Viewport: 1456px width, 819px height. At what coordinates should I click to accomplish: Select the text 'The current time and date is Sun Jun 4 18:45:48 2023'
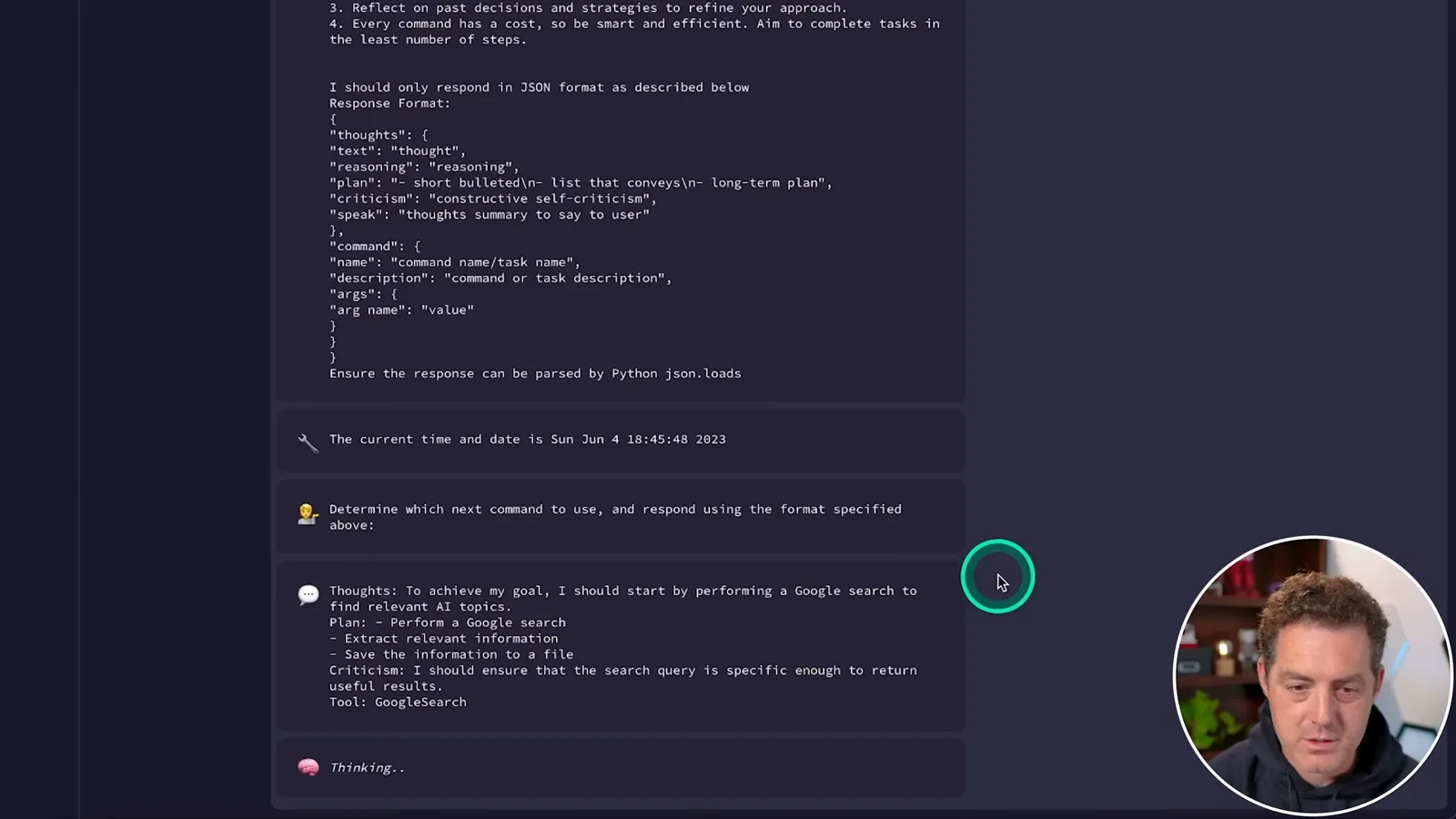528,440
